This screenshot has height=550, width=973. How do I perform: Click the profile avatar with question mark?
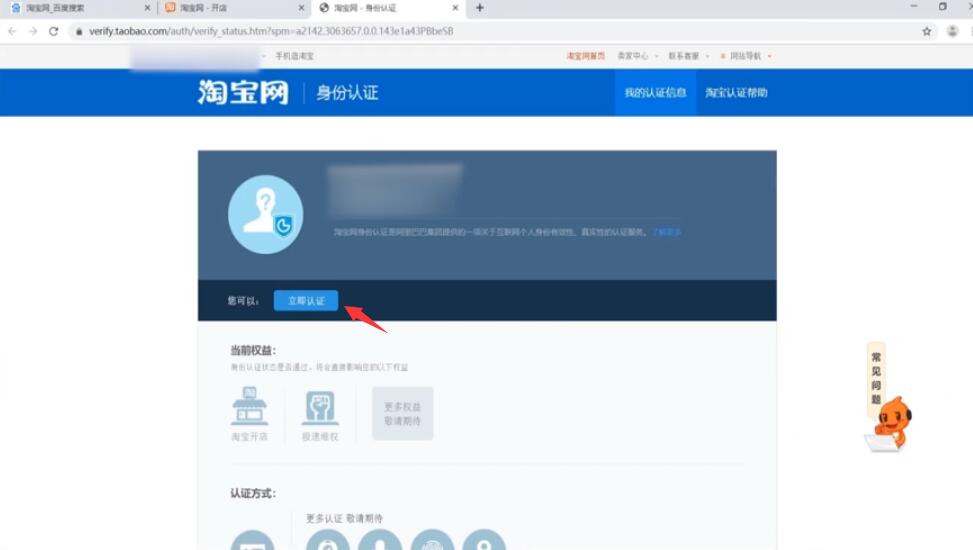click(265, 215)
